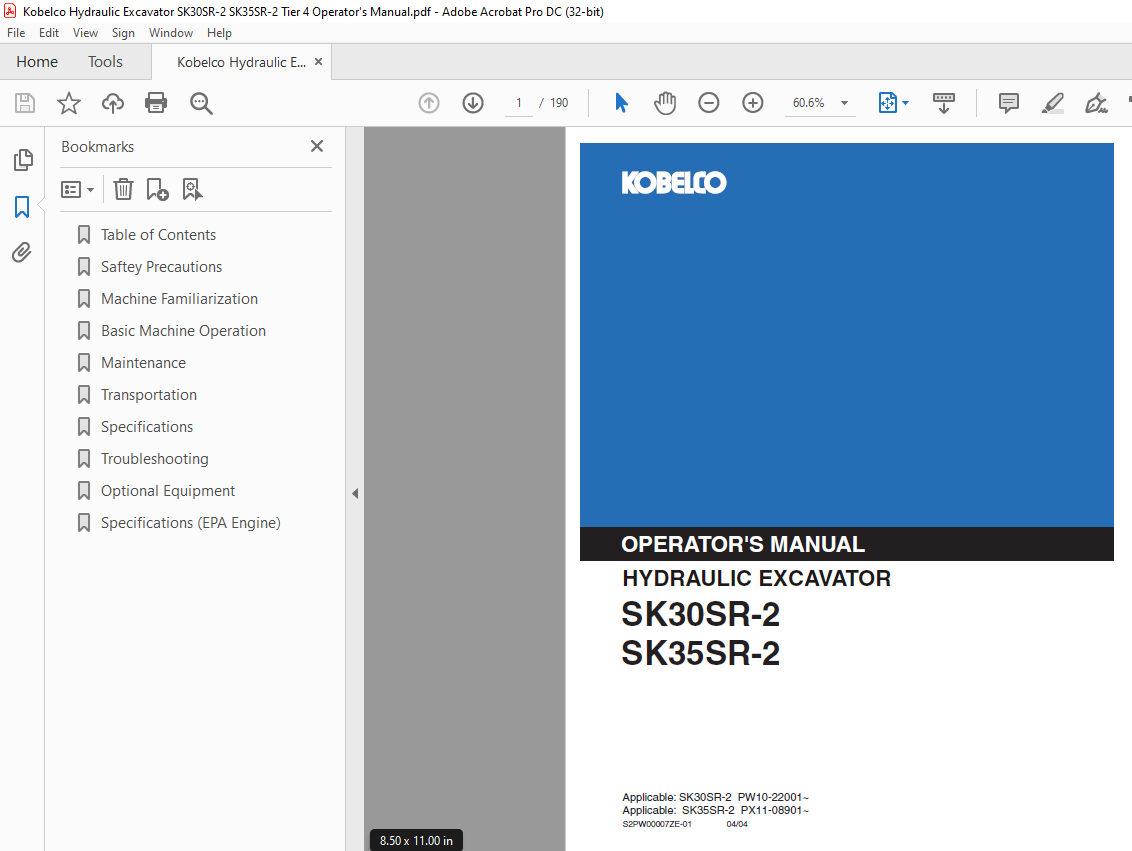Switch to the Tools tab
Image resolution: width=1132 pixels, height=851 pixels.
[105, 62]
